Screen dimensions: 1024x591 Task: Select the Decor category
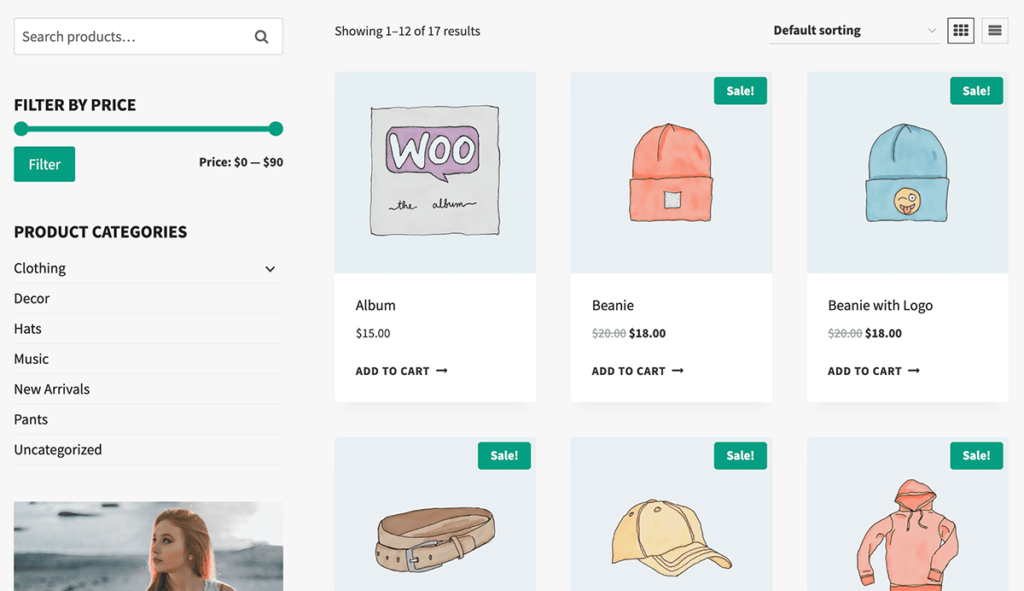coord(32,299)
